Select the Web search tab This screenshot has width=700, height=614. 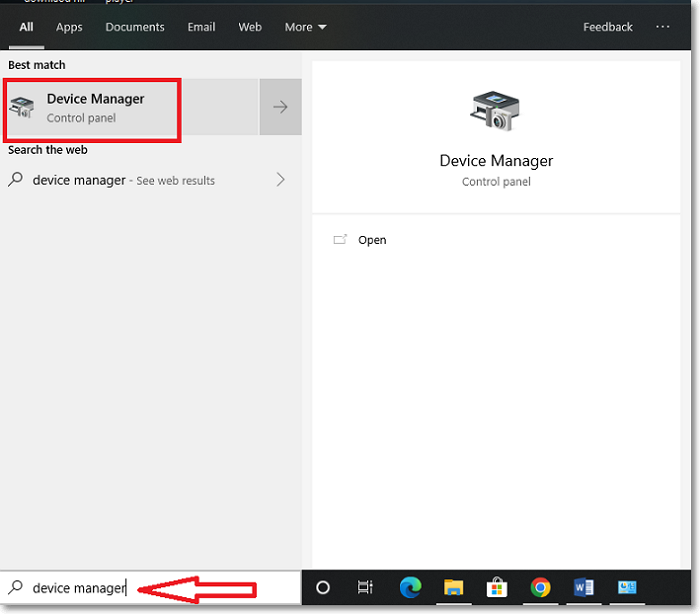[x=250, y=27]
